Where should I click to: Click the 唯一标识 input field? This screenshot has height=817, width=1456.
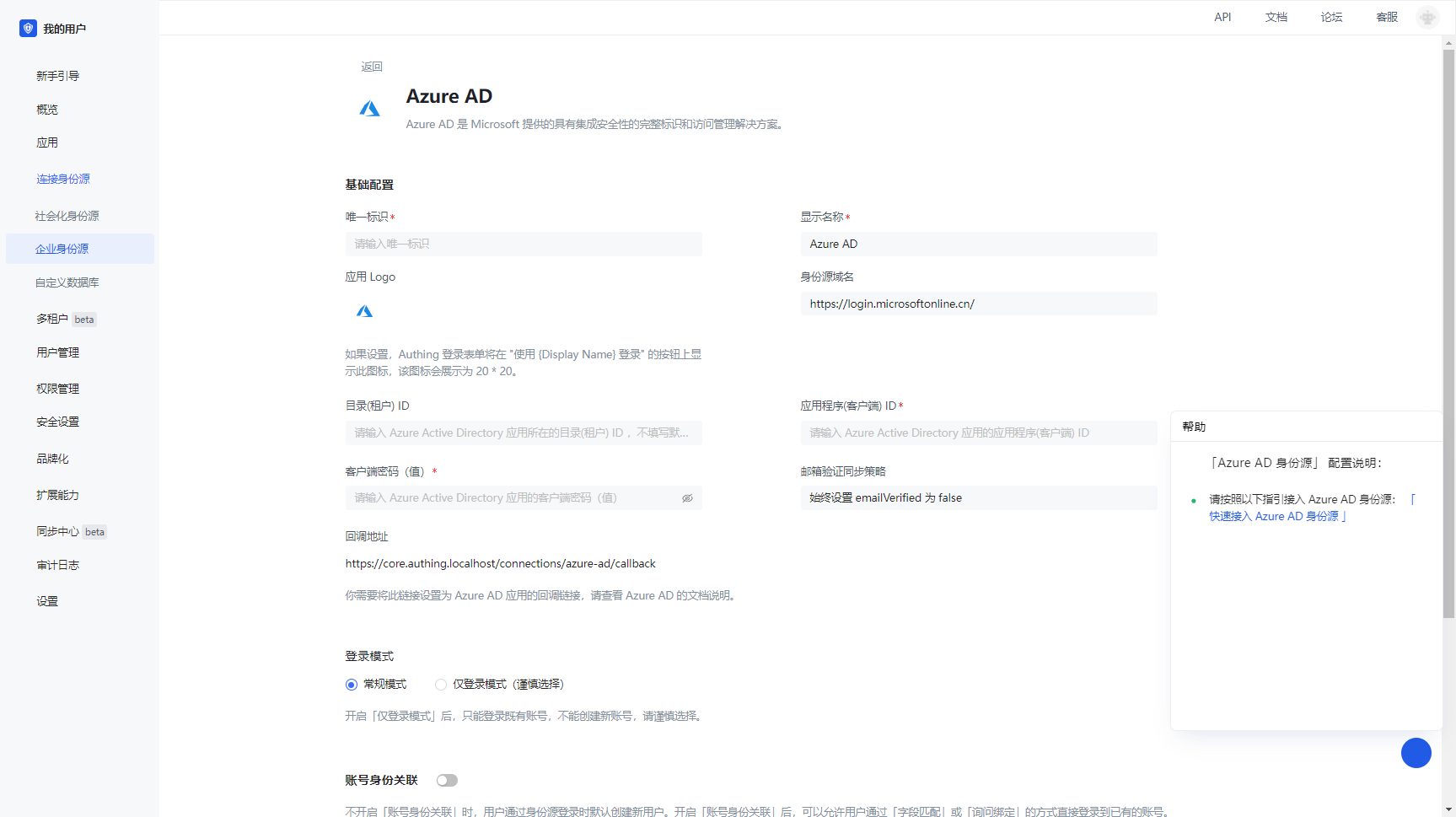523,245
